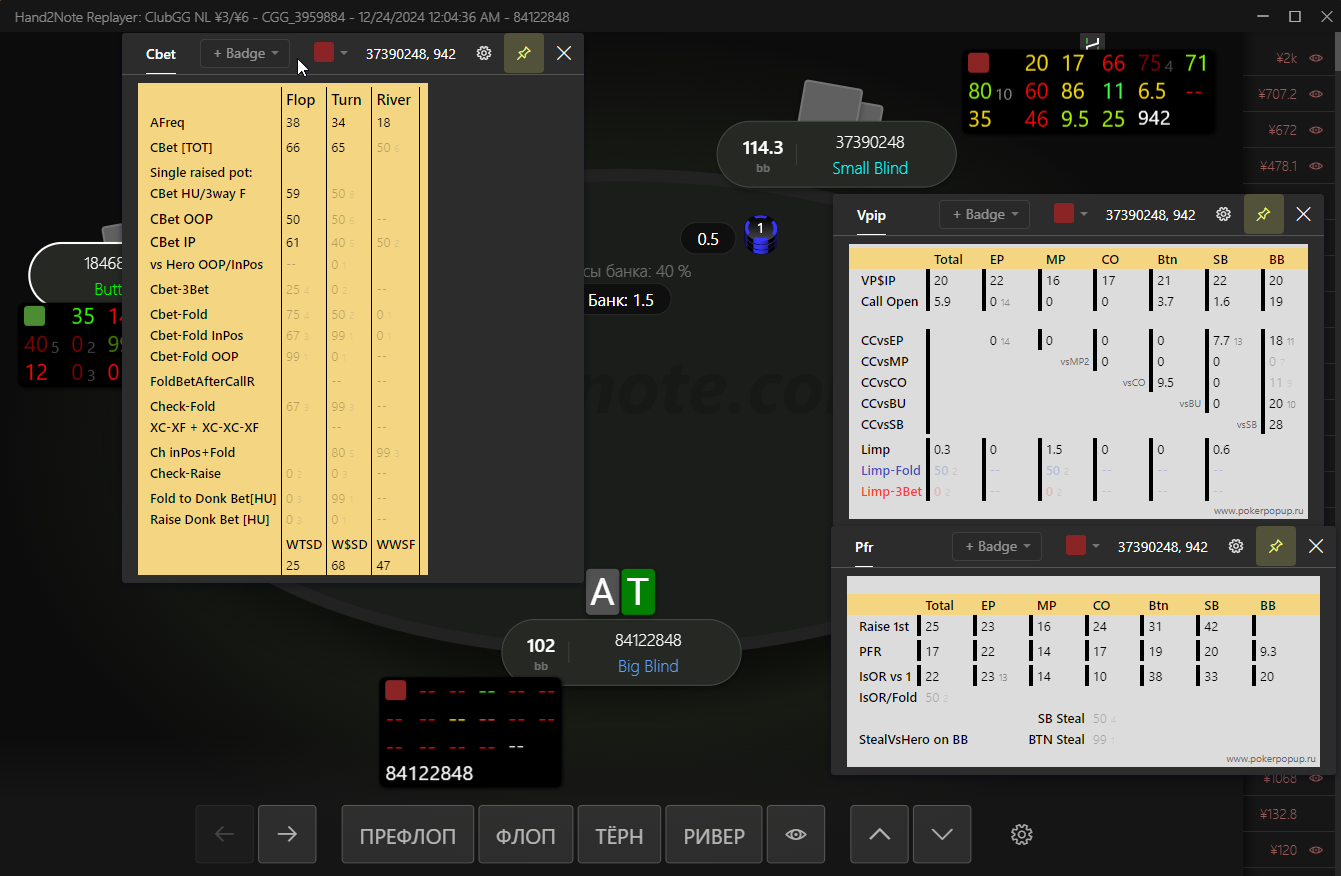This screenshot has width=1341, height=876.
Task: Click the hero's Ace card
Action: click(x=602, y=592)
